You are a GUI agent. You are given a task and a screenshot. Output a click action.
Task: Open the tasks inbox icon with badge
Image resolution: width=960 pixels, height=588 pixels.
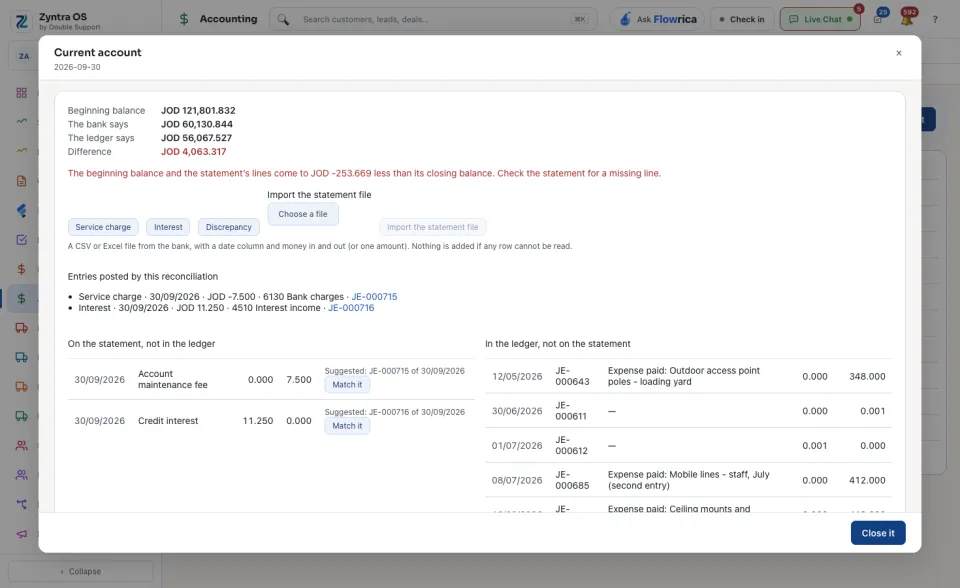coord(878,20)
